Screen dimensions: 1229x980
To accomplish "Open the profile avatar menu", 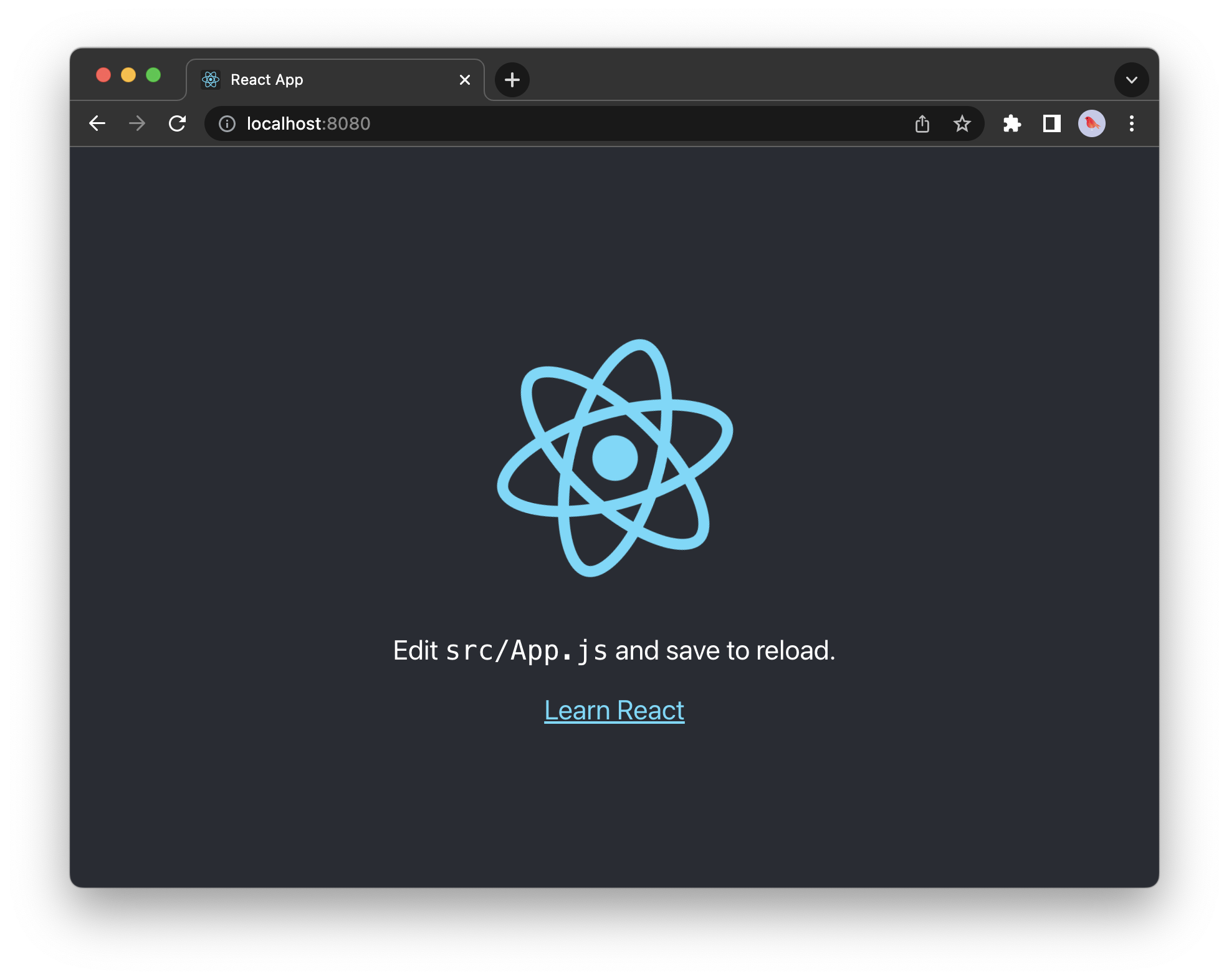I will [1092, 123].
